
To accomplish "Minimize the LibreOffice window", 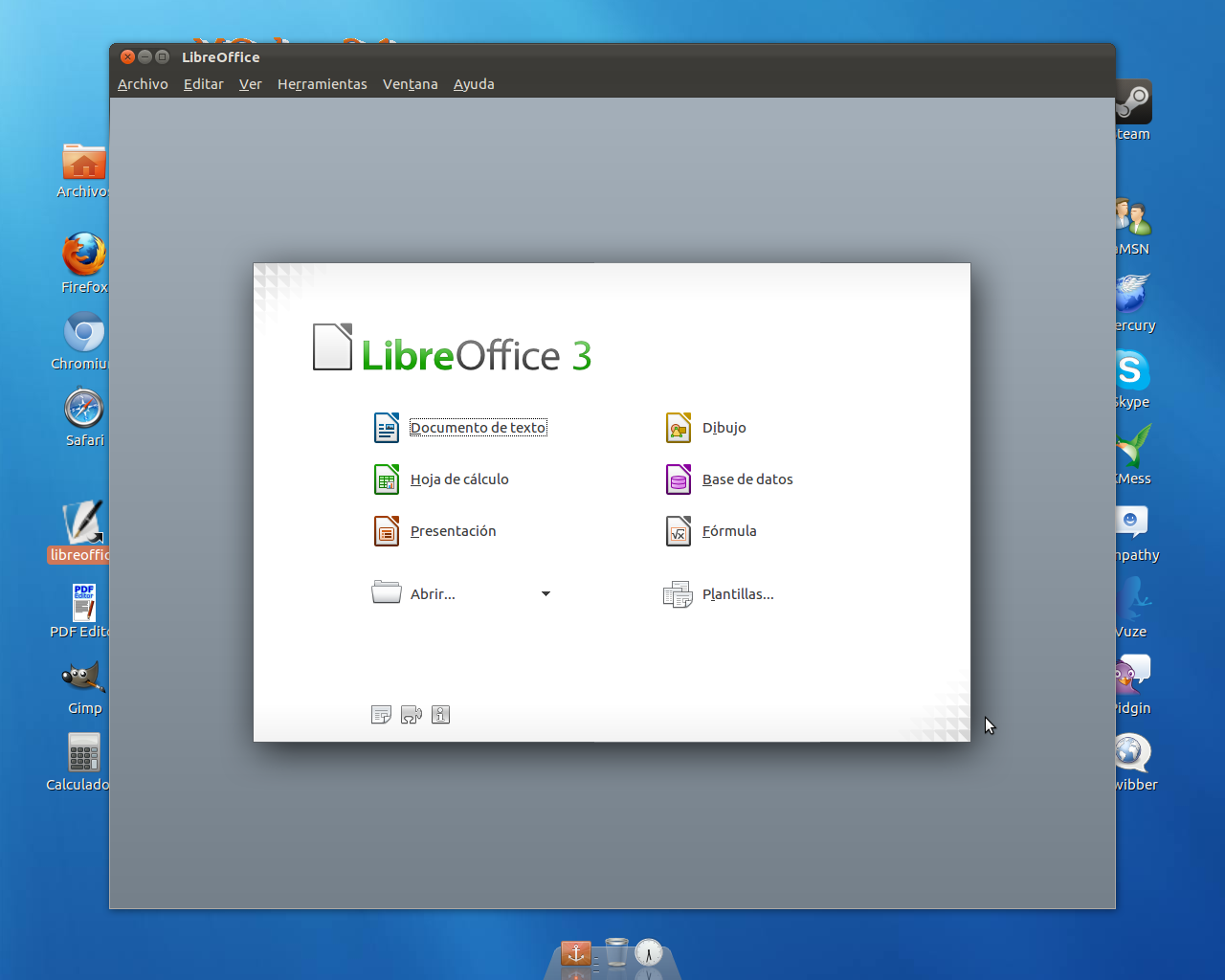I will click(145, 57).
